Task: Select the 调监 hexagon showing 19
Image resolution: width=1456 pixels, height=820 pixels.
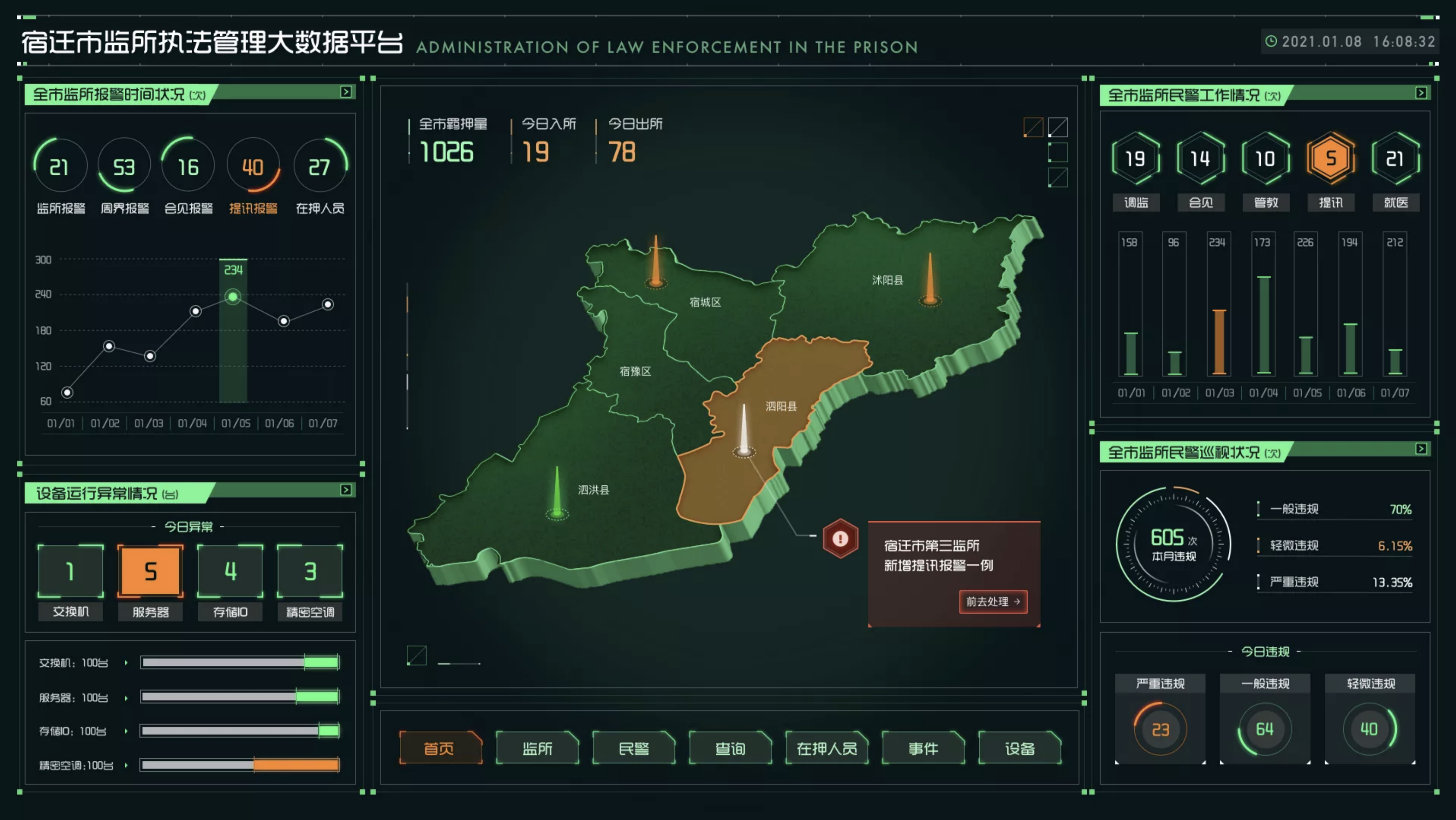Action: click(1135, 158)
